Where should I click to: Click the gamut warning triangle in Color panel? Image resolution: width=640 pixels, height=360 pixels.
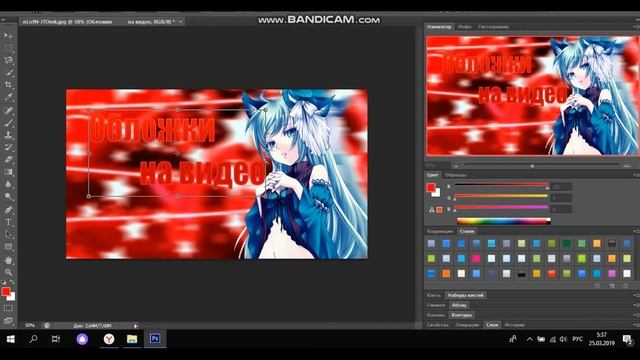click(432, 210)
